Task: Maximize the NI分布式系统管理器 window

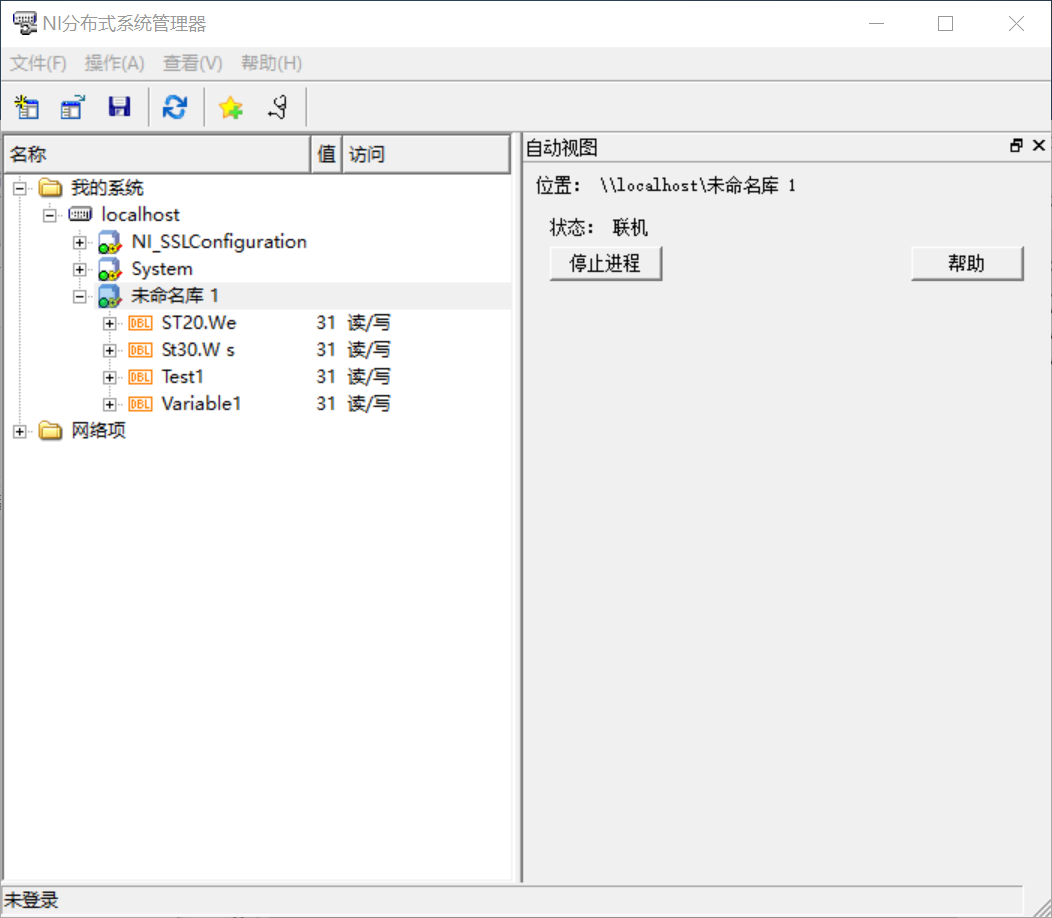Action: point(945,23)
